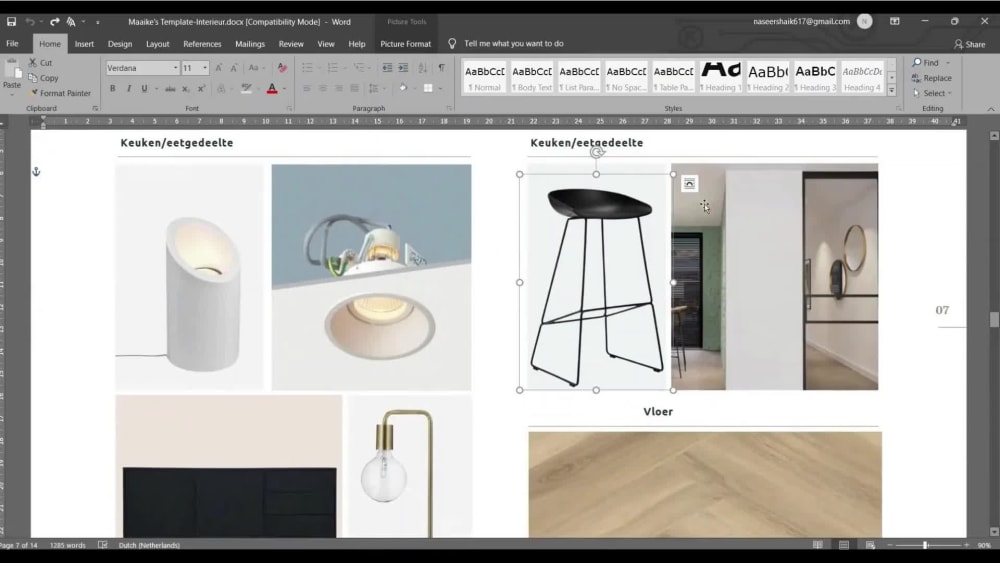Apply superscript formatting
Viewport: 1000px width, 563px height.
(x=201, y=89)
